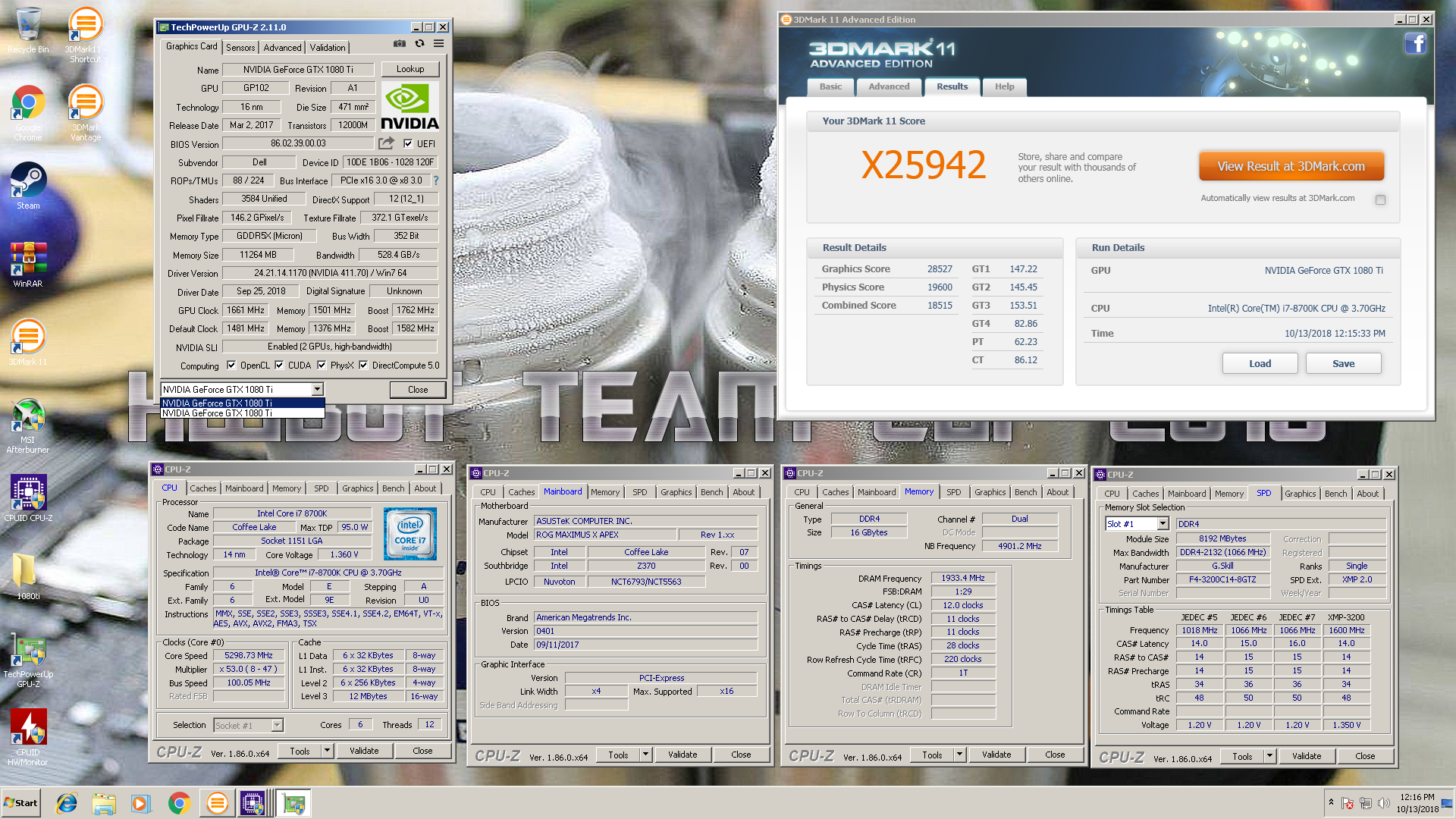Image resolution: width=1456 pixels, height=819 pixels.
Task: Click Chrome icon in taskbar
Action: 179,803
